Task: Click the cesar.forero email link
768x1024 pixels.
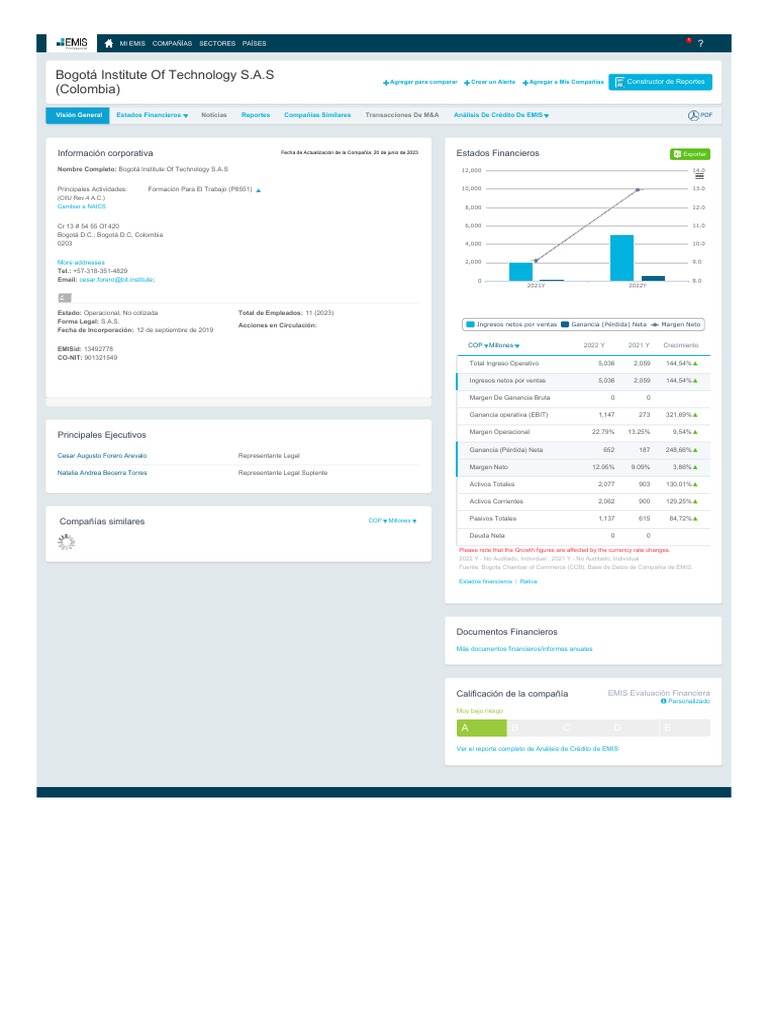Action: point(117,280)
